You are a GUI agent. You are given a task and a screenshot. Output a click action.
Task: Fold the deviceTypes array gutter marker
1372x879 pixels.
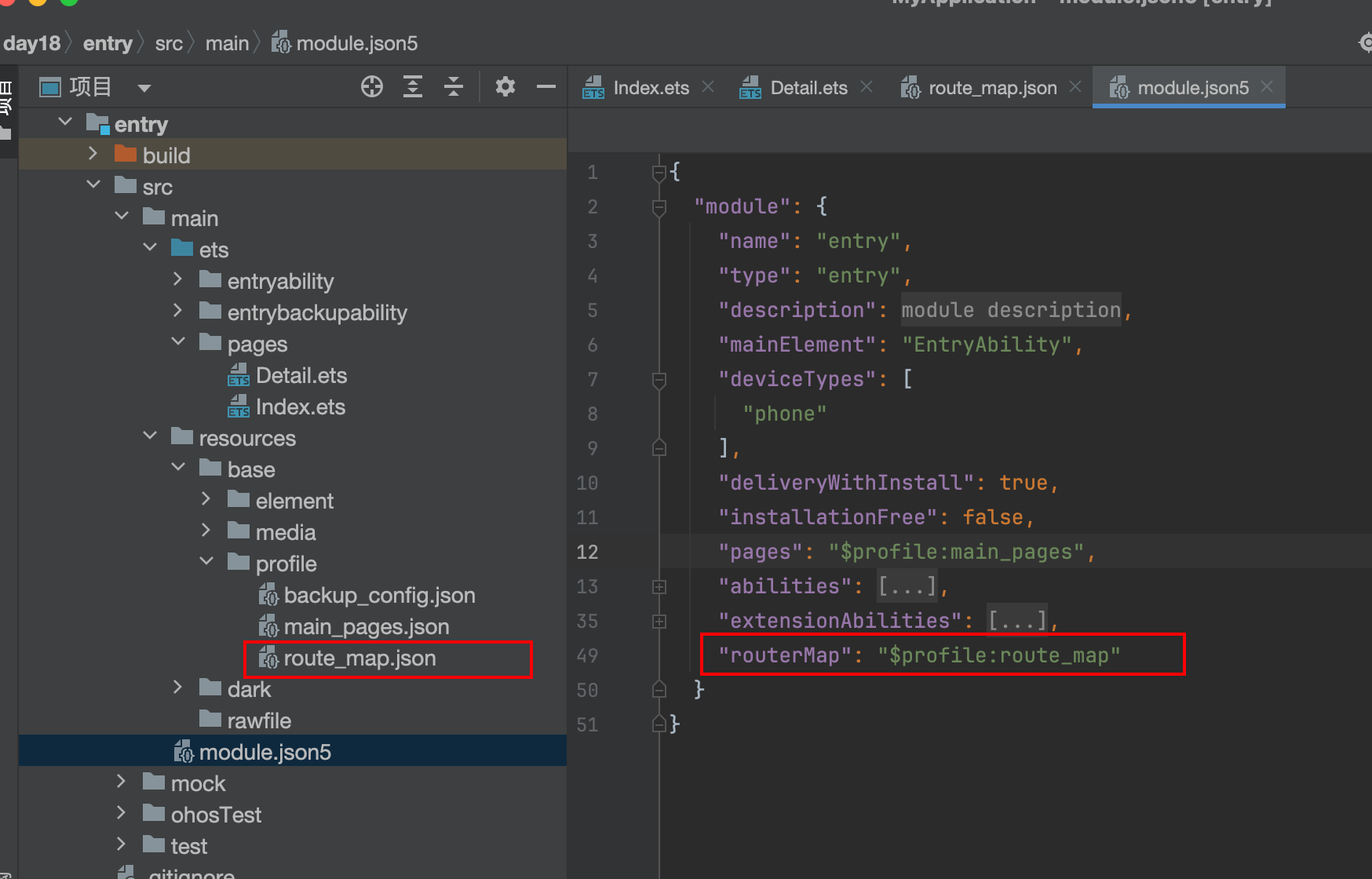tap(659, 380)
